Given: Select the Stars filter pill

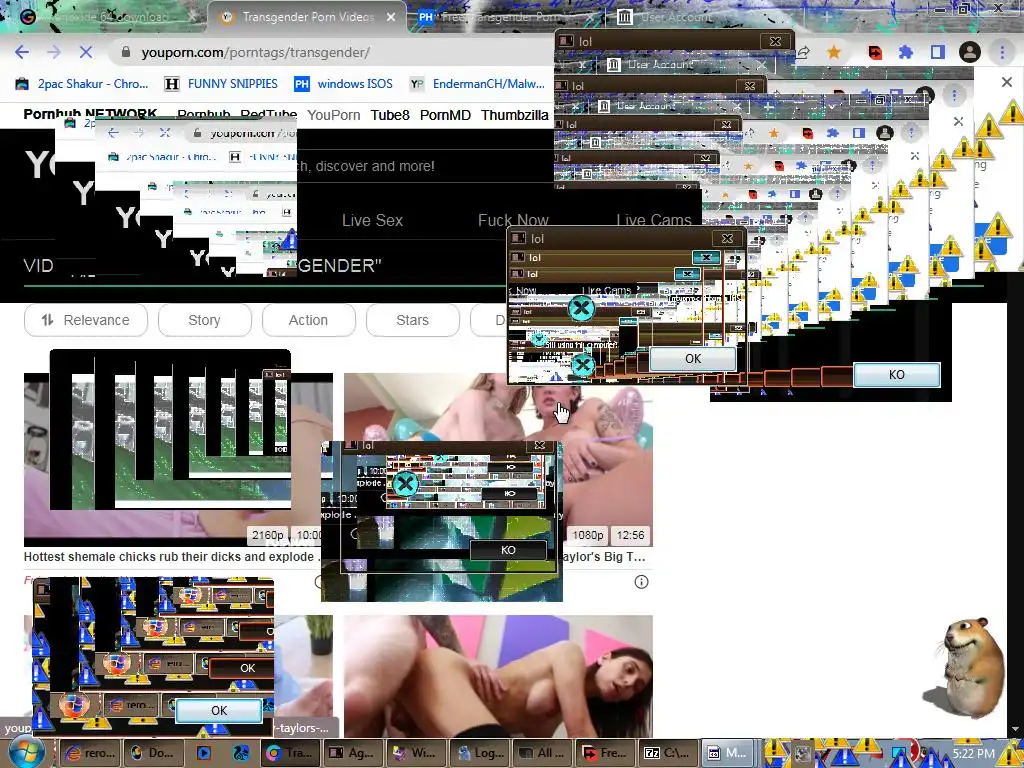Looking at the screenshot, I should (412, 320).
